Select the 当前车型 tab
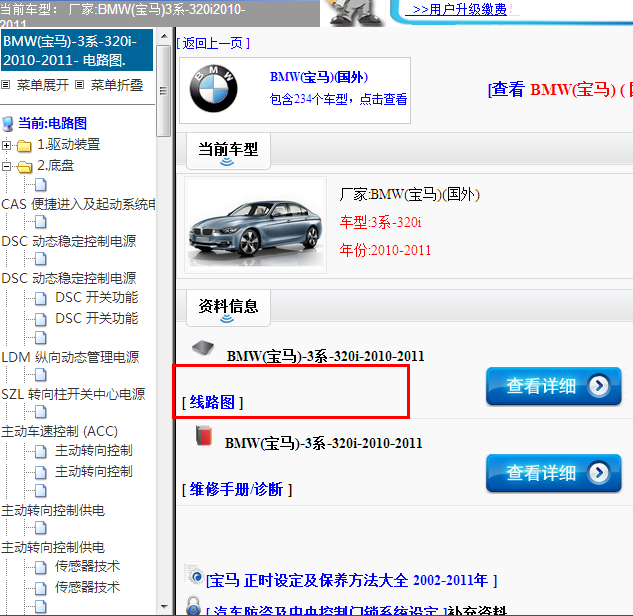Viewport: 633px width, 616px height. pyautogui.click(x=228, y=151)
